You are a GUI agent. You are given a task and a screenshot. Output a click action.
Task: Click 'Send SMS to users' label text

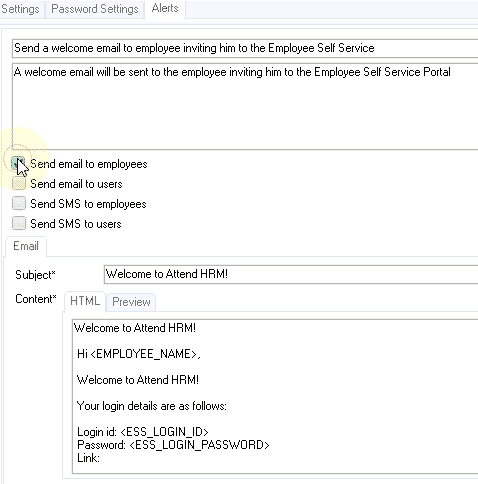point(76,224)
